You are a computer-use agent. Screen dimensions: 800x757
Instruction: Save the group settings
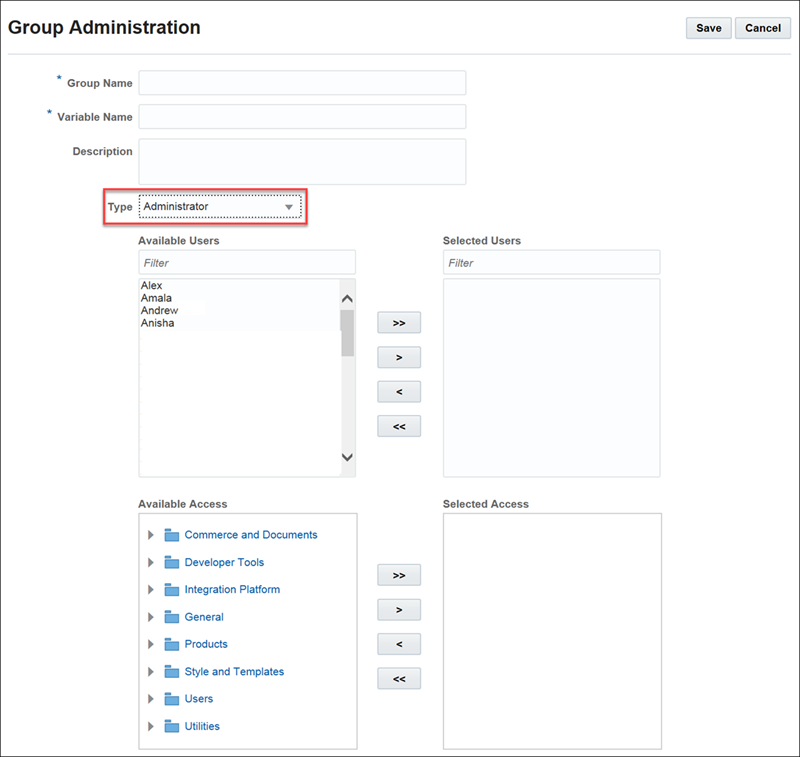(x=709, y=28)
